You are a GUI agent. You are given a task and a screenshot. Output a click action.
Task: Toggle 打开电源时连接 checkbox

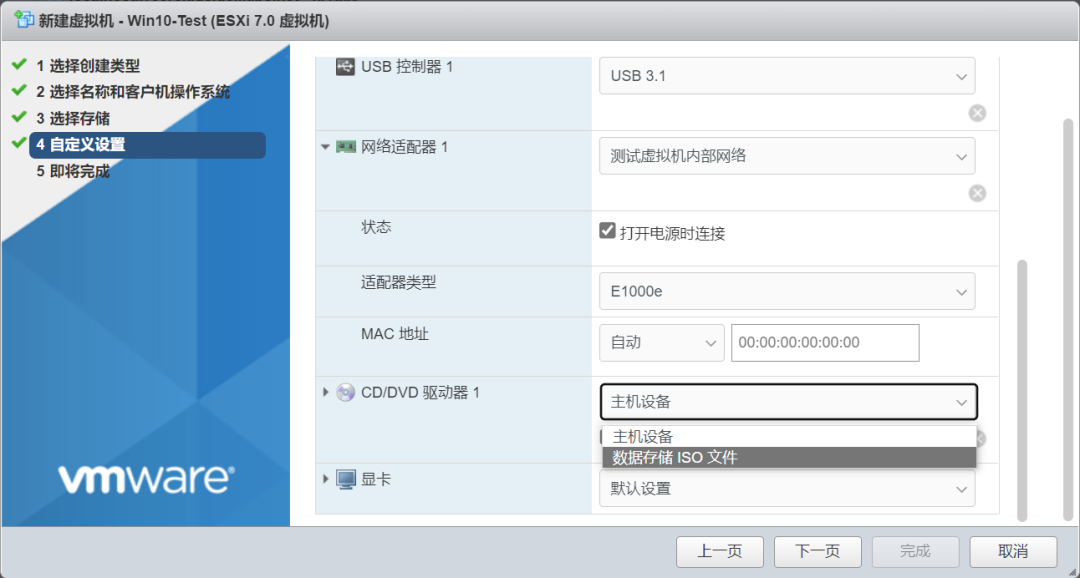(x=607, y=231)
